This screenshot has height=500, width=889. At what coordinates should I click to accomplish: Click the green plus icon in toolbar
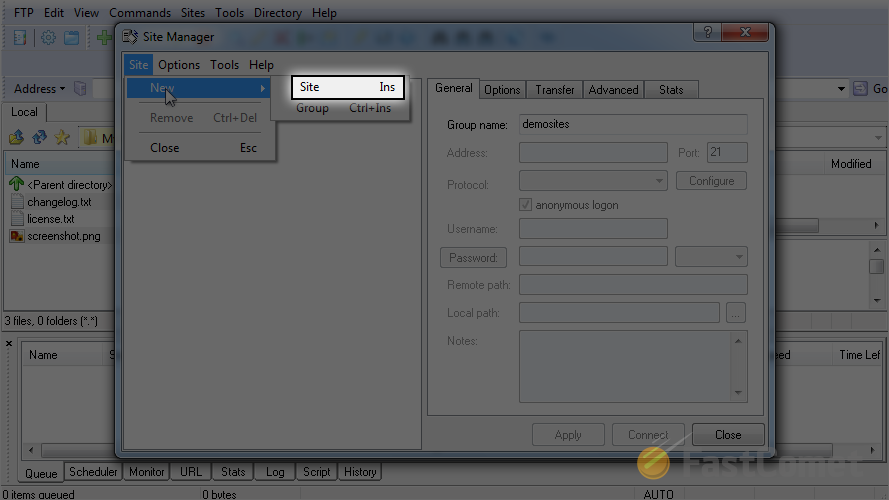tap(104, 38)
